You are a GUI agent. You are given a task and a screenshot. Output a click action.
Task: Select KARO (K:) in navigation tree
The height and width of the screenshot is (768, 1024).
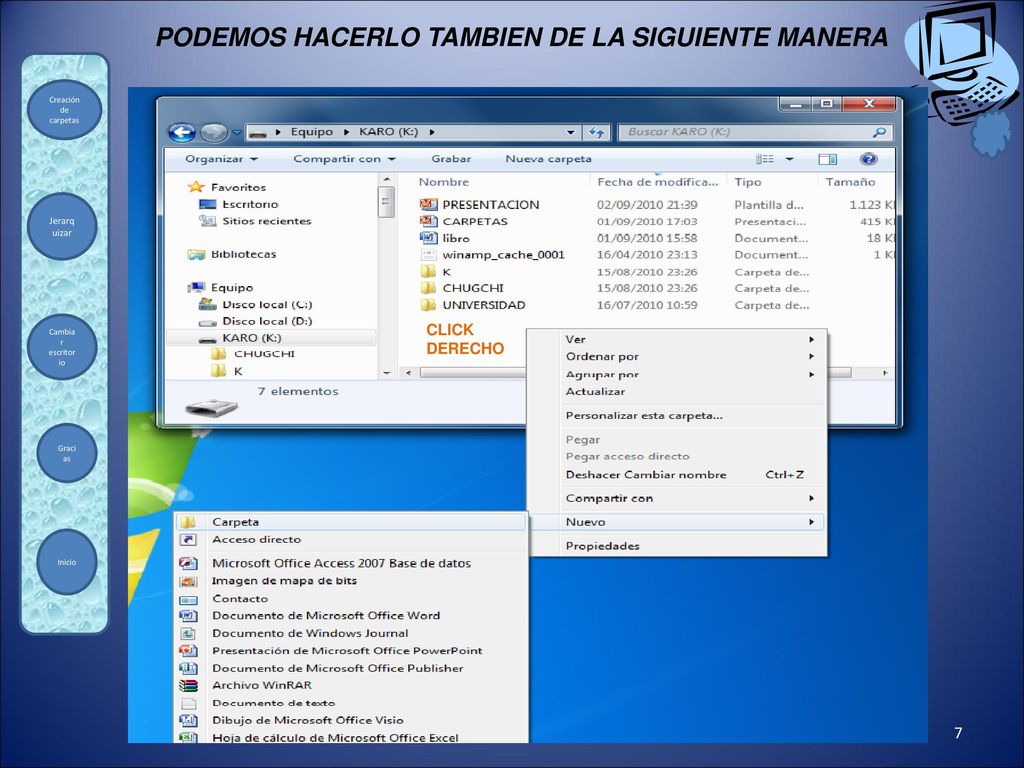[251, 338]
